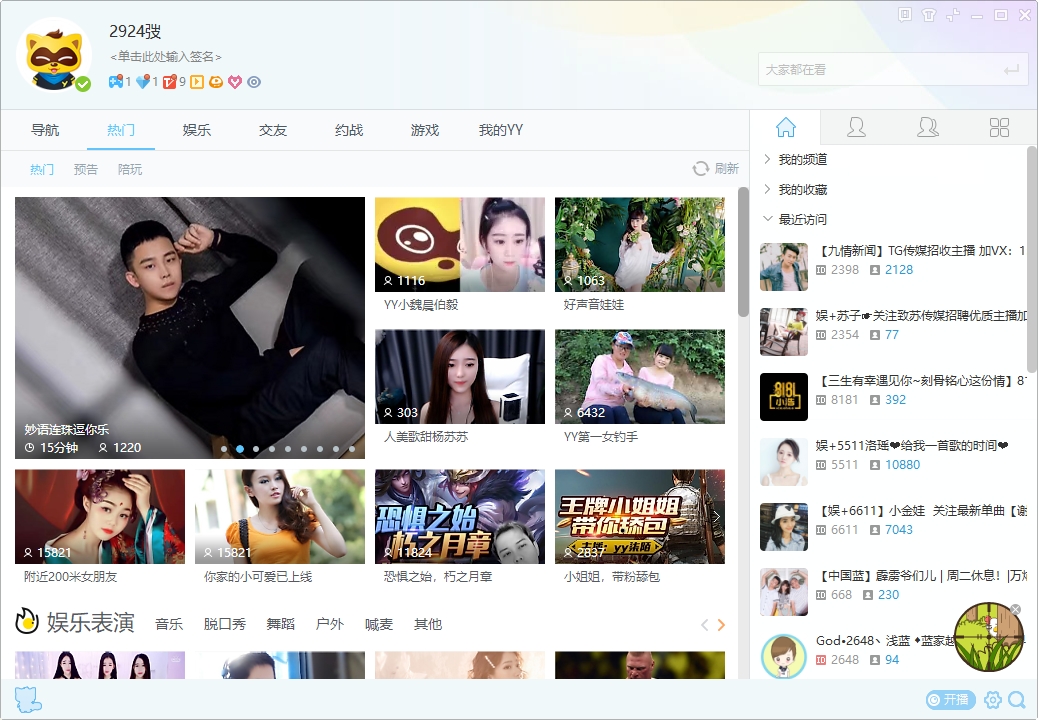Open the floating duck-hunt crosshair widget
The height and width of the screenshot is (720, 1038).
(x=988, y=637)
